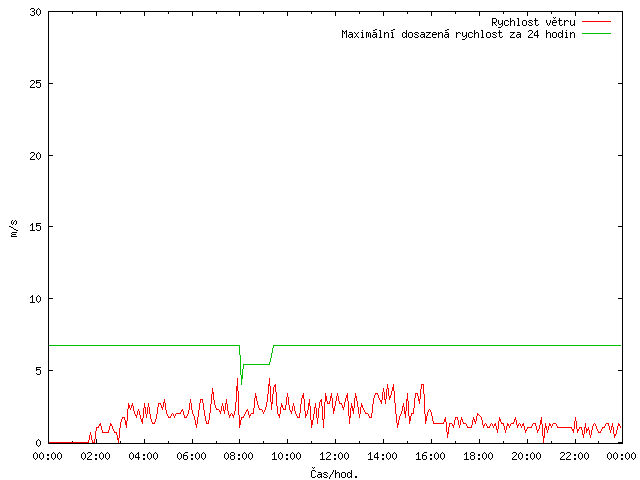Click the x-axis tick label 14:00
The height and width of the screenshot is (480, 640).
[382, 456]
